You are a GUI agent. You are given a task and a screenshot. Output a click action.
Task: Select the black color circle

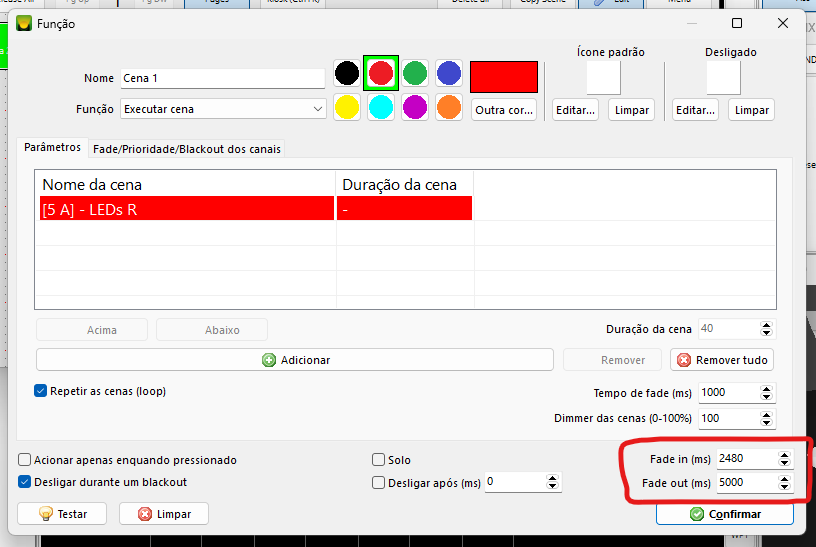pyautogui.click(x=347, y=73)
